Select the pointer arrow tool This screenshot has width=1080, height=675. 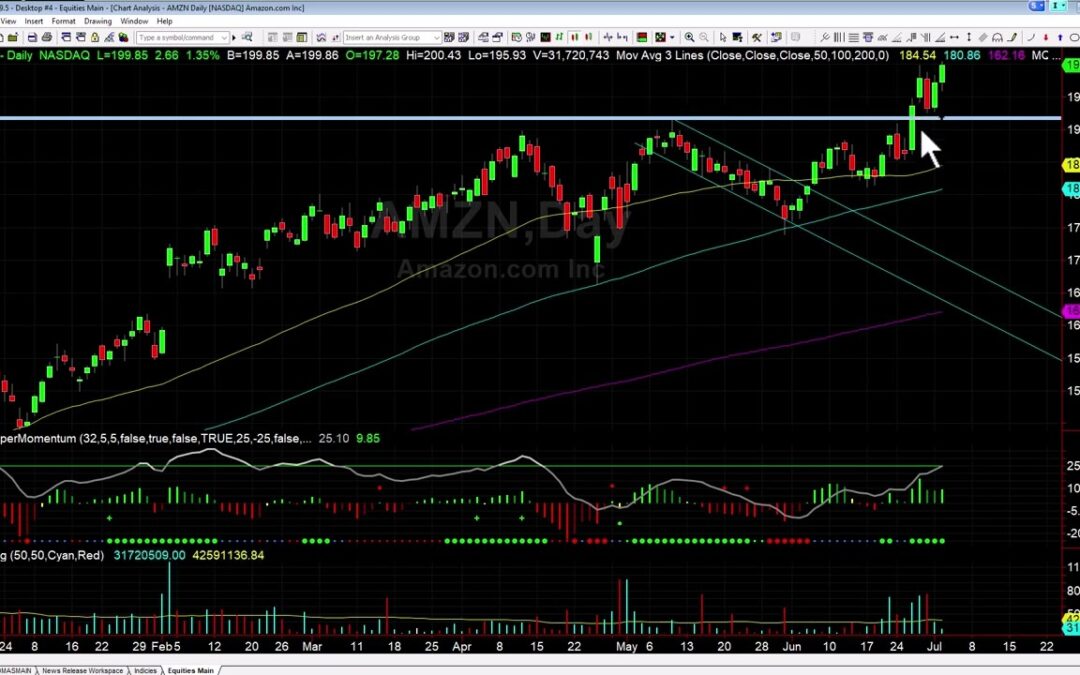click(x=723, y=37)
